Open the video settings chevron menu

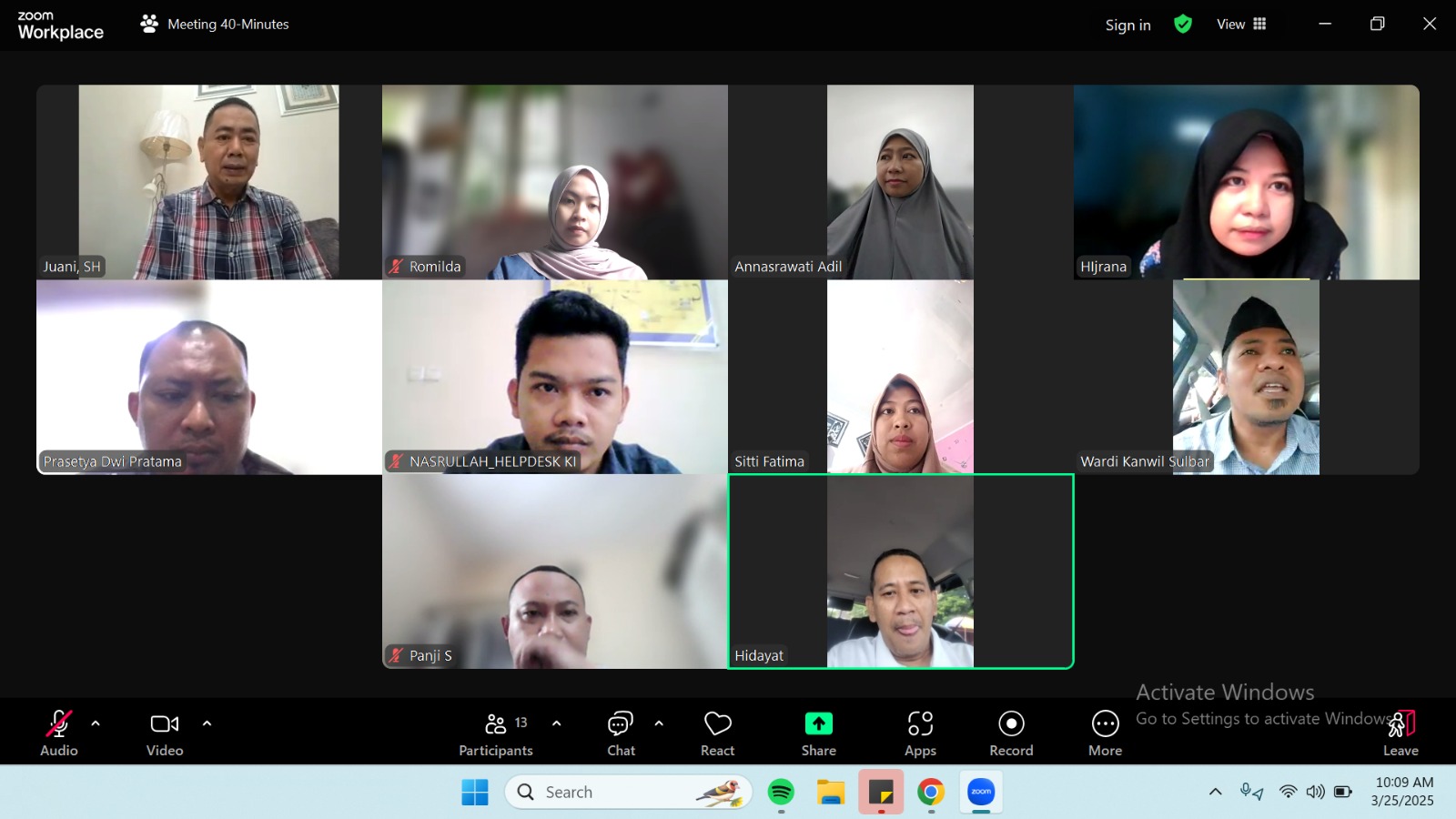tap(207, 724)
